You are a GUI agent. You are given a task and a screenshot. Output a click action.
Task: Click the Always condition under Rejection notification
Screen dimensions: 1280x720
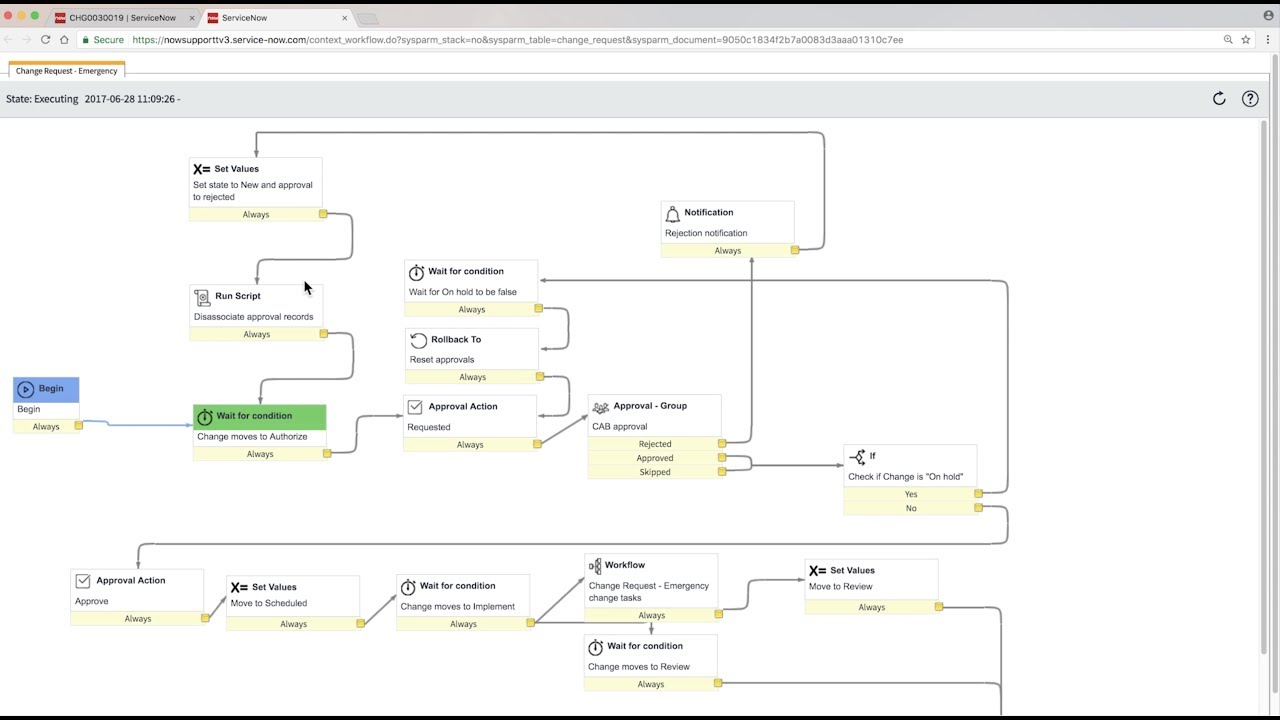tap(728, 251)
